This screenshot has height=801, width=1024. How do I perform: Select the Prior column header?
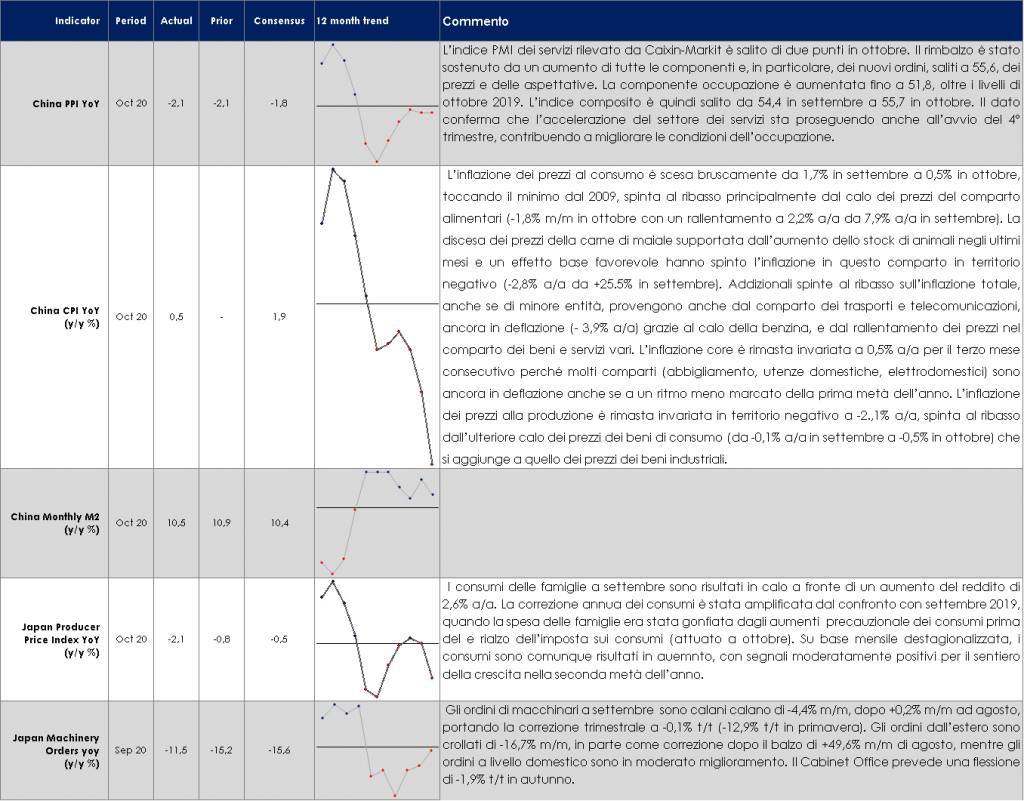221,21
